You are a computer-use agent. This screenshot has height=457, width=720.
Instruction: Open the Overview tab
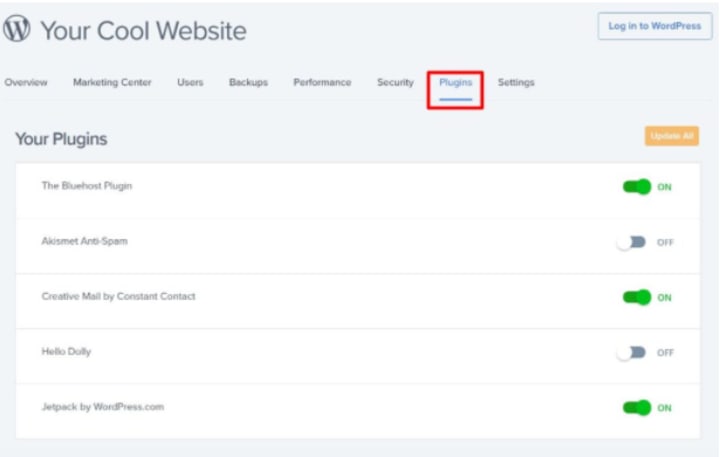pos(26,82)
